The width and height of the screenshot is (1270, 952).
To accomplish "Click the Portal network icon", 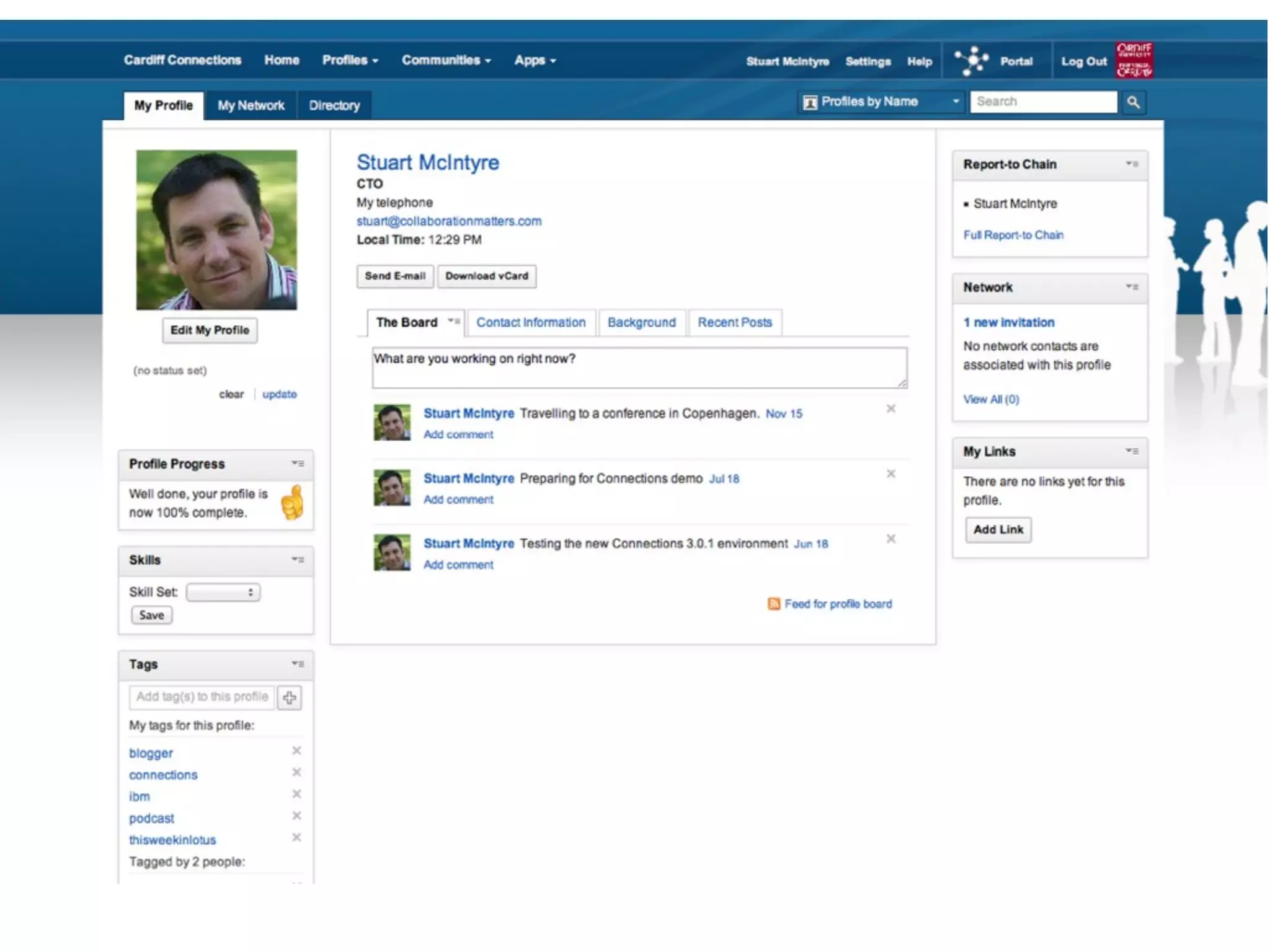I will coord(971,61).
